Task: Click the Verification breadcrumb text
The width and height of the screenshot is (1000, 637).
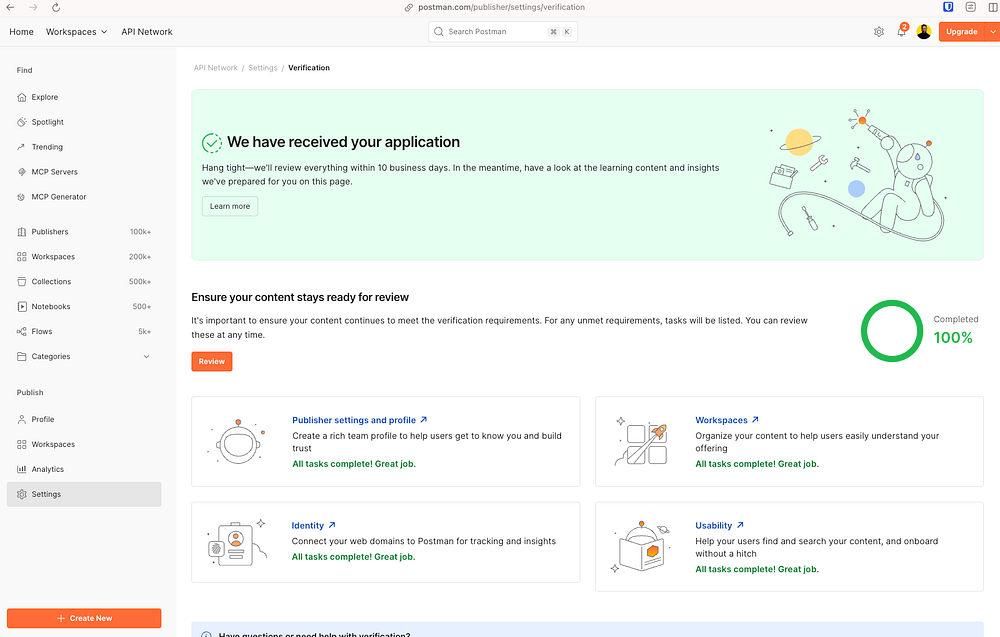Action: pyautogui.click(x=309, y=68)
